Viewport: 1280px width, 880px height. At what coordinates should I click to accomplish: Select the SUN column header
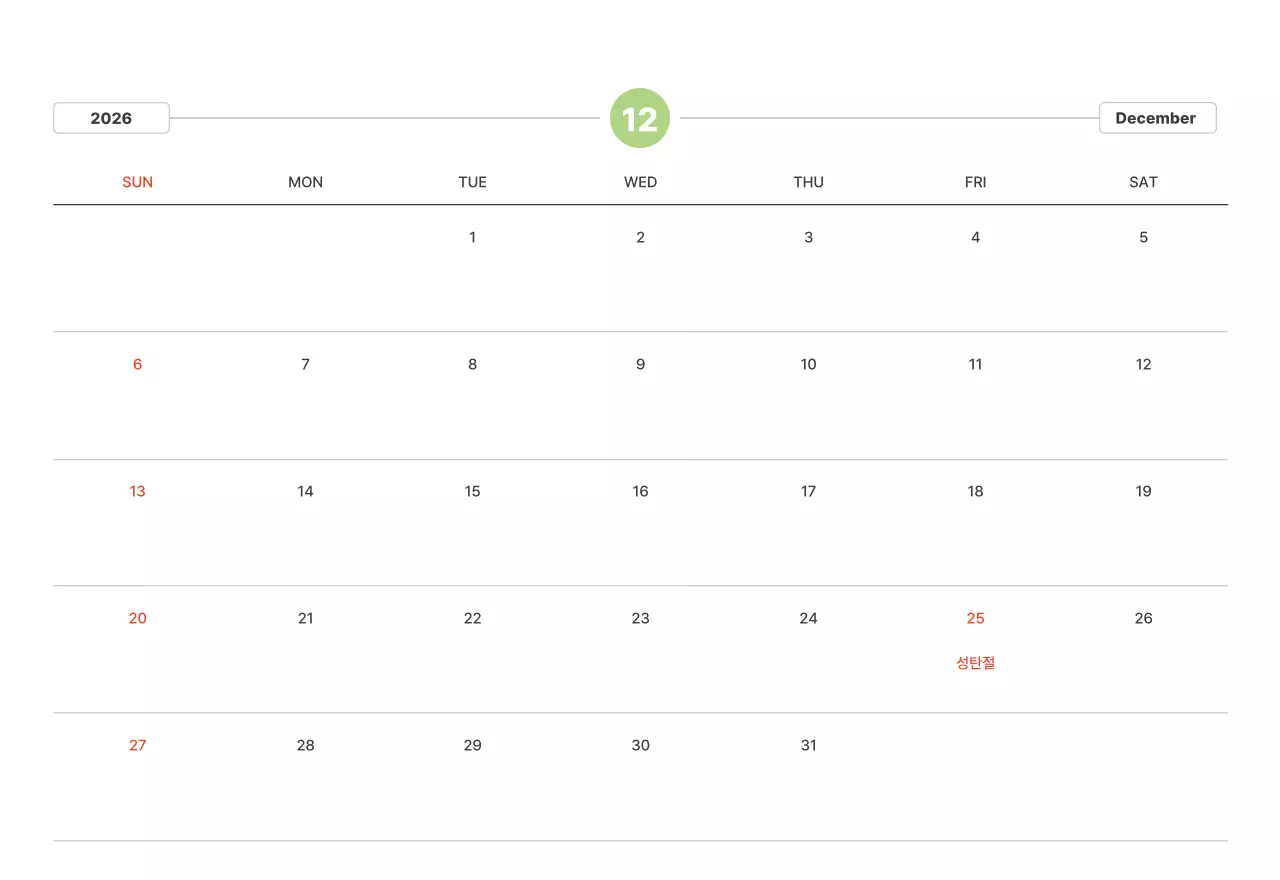point(137,182)
